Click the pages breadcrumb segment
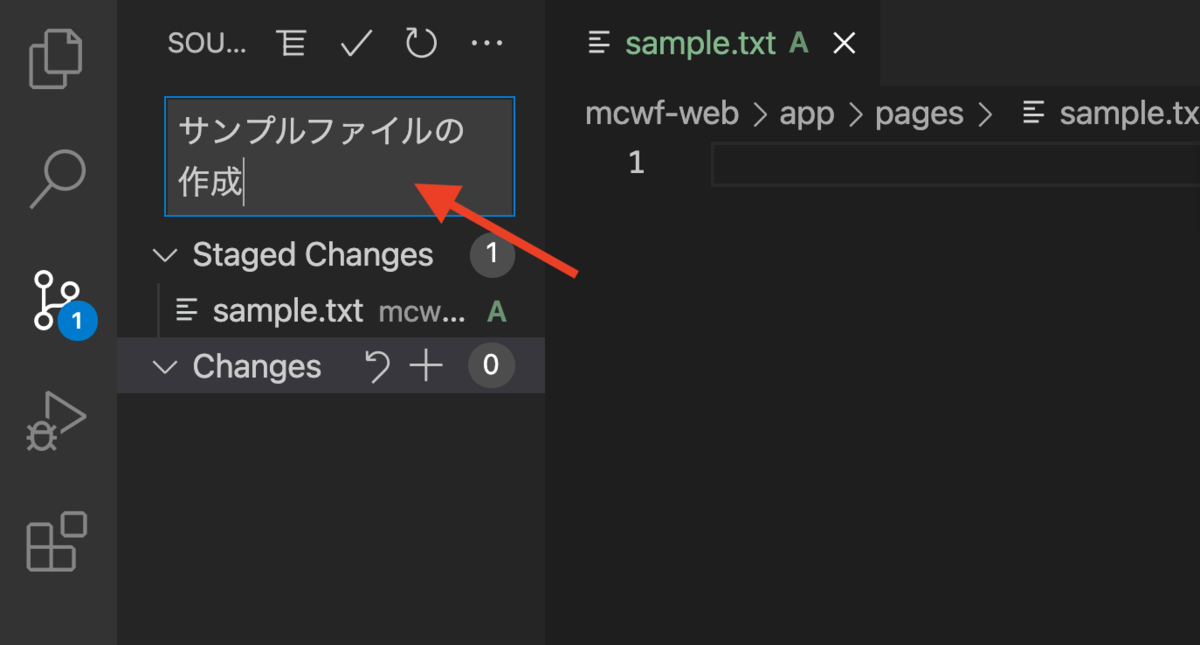1200x645 pixels. tap(919, 114)
